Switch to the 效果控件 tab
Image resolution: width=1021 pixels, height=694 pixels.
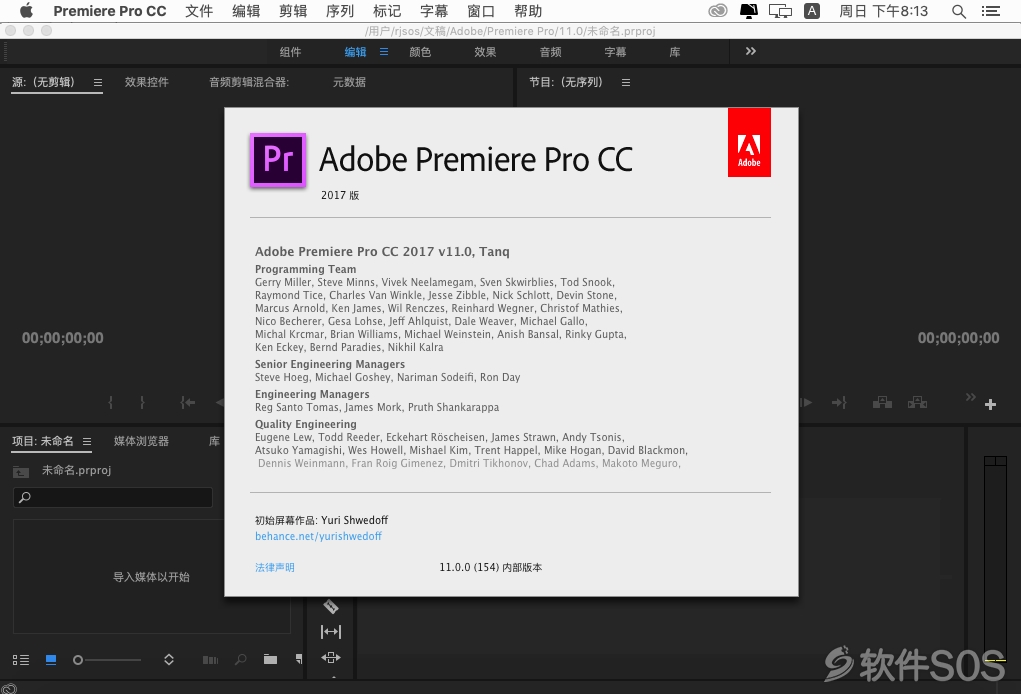[x=147, y=82]
